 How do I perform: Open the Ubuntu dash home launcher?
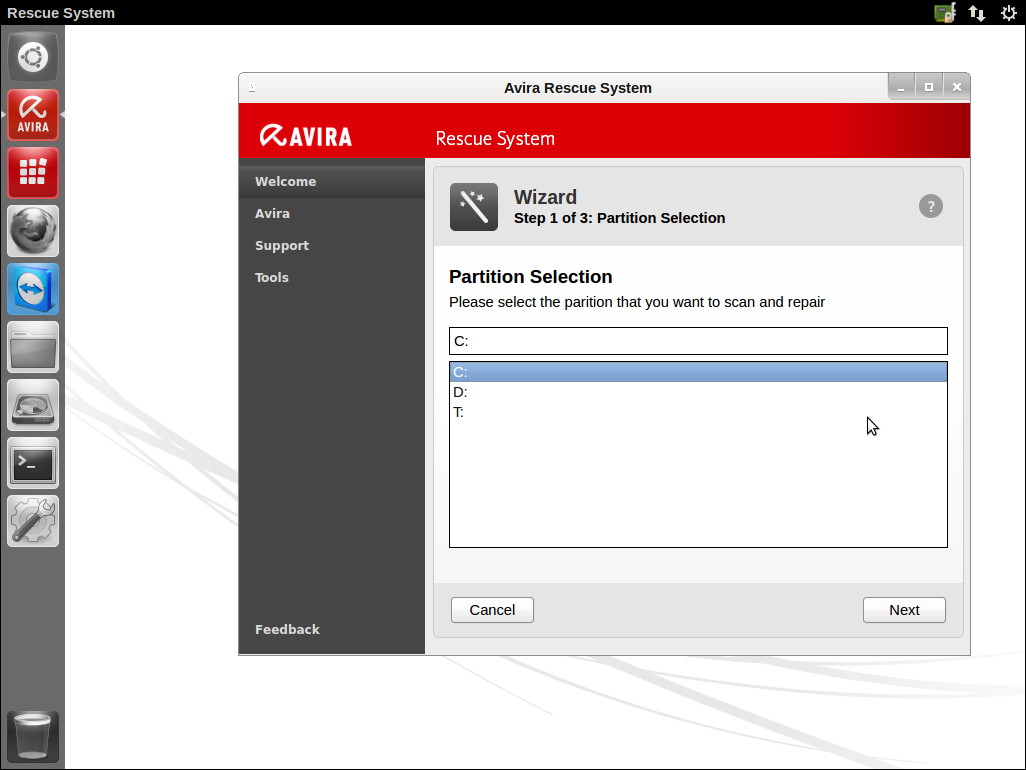[33, 57]
